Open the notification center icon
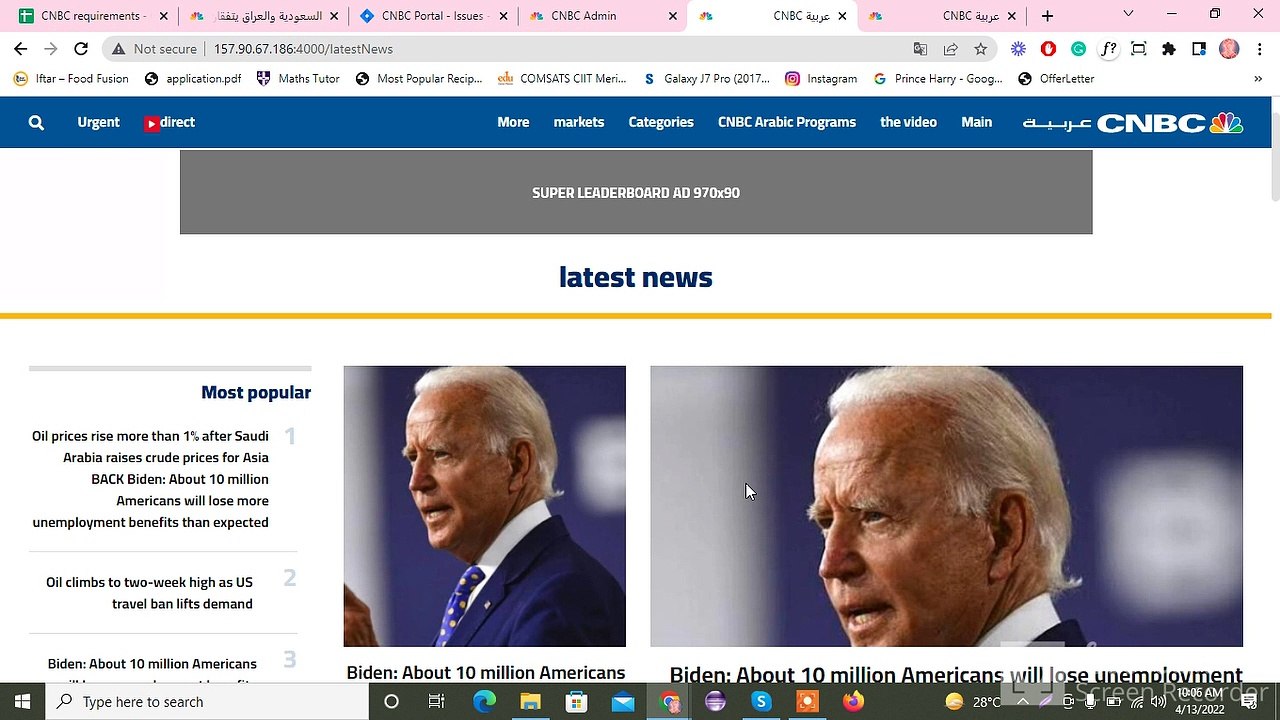Image resolution: width=1280 pixels, height=720 pixels. coord(1249,702)
